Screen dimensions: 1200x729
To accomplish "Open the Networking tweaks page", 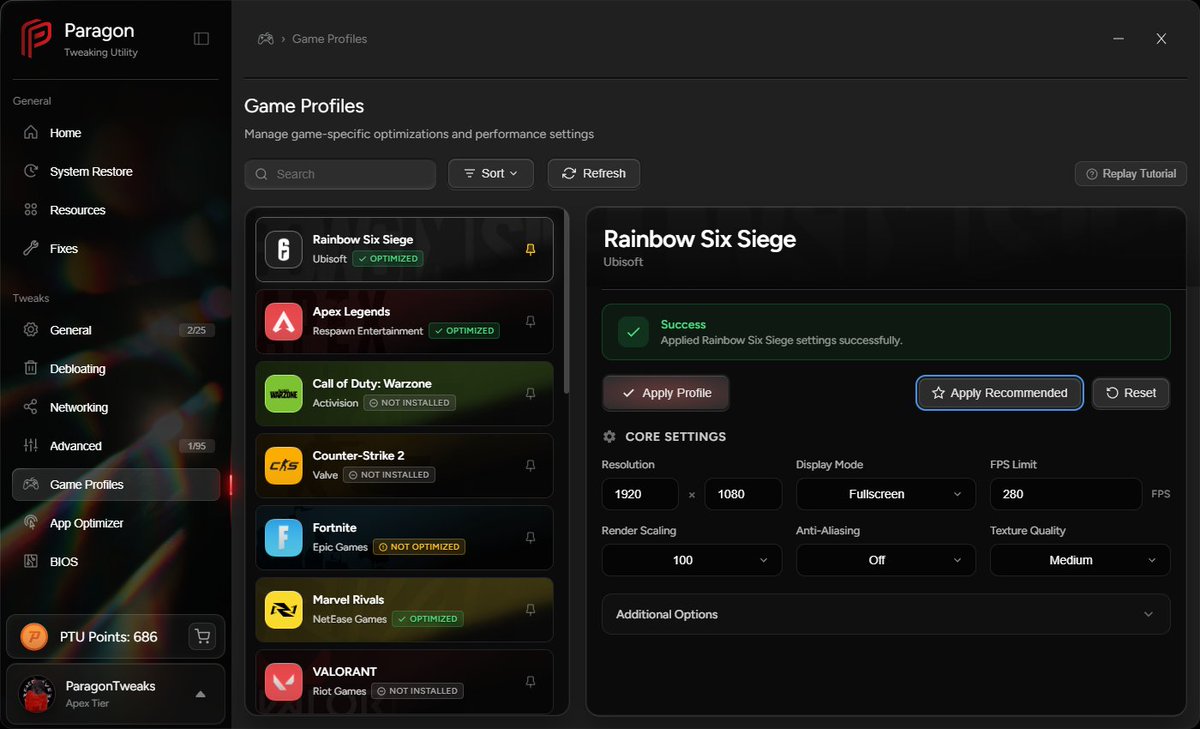I will click(x=116, y=407).
